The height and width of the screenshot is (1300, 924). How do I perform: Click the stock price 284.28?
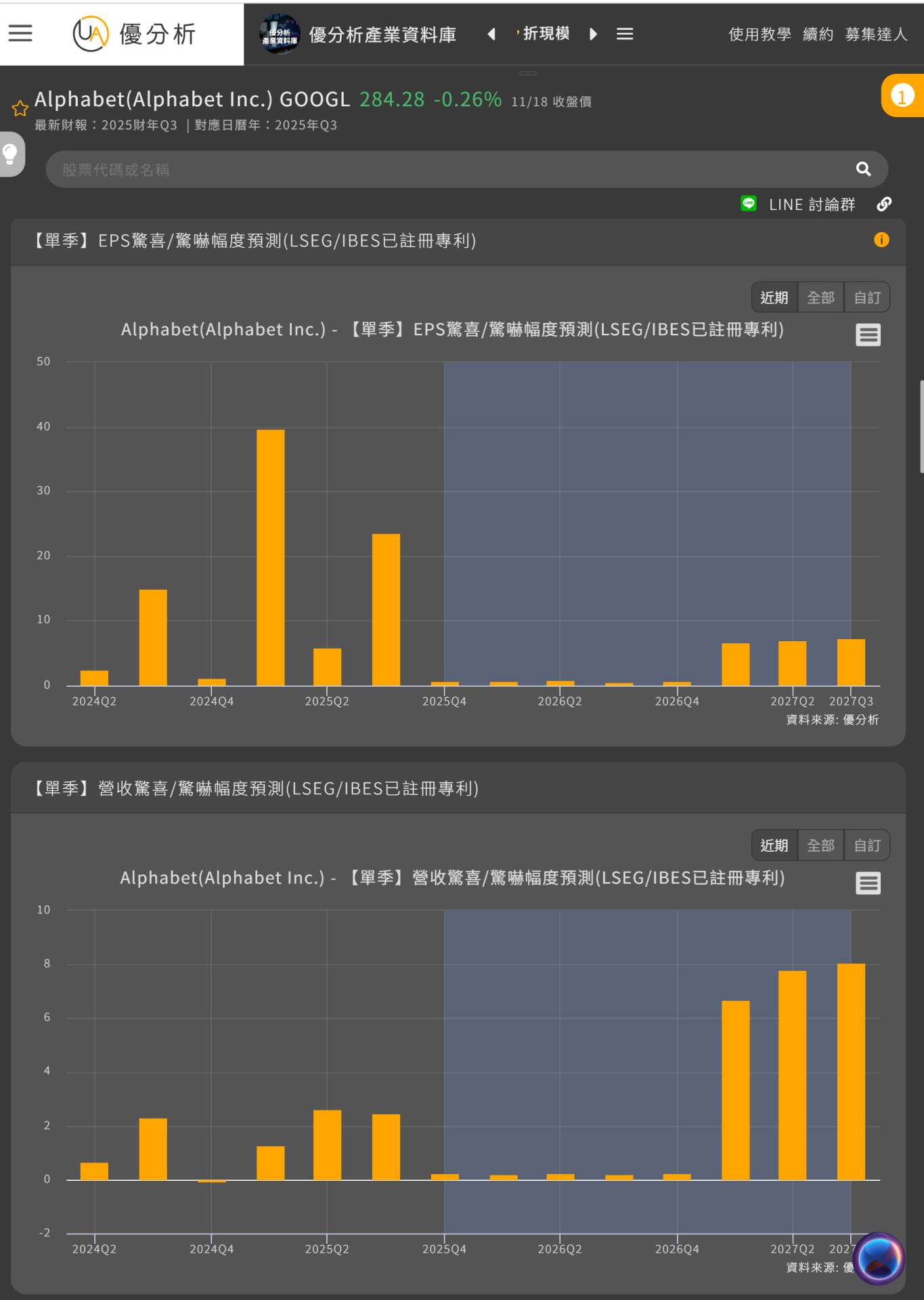coord(392,100)
